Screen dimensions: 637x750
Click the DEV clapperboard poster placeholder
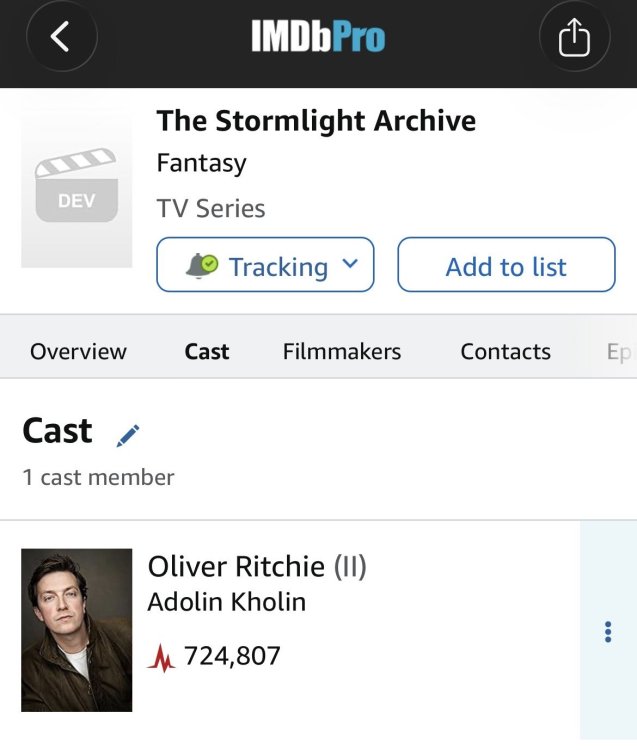click(x=77, y=187)
